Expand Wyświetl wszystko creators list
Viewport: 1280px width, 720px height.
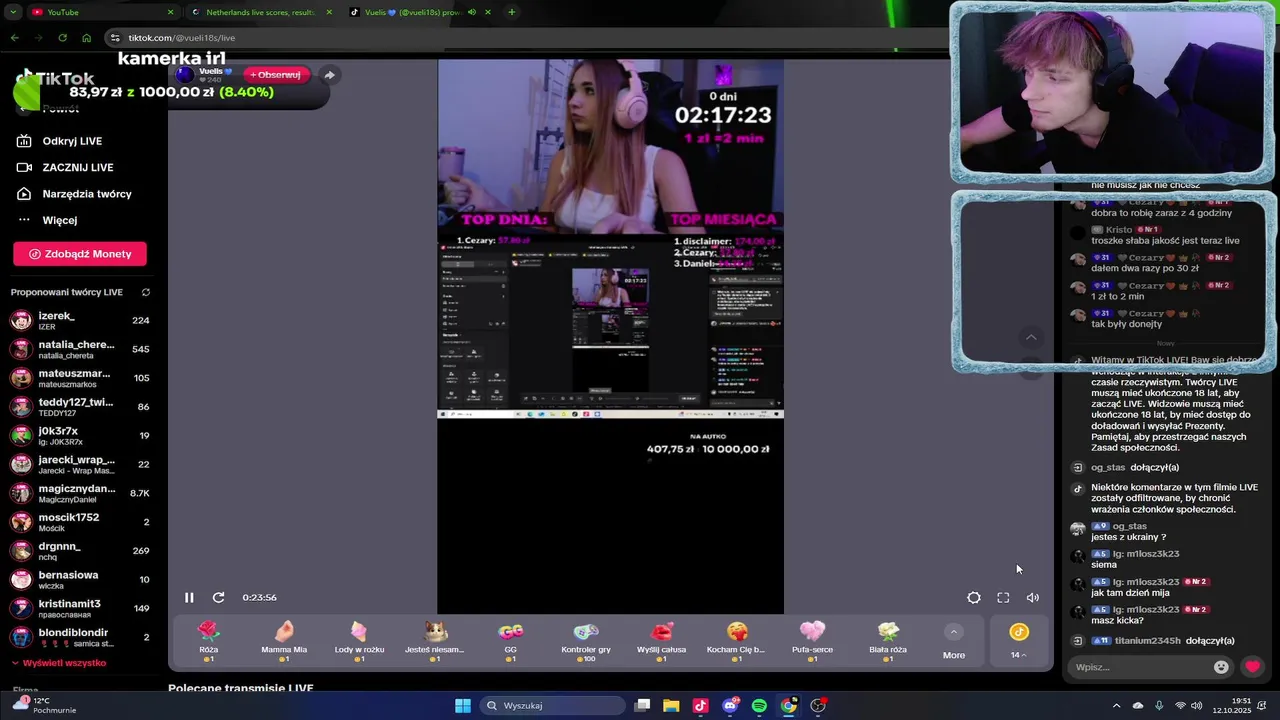point(59,663)
